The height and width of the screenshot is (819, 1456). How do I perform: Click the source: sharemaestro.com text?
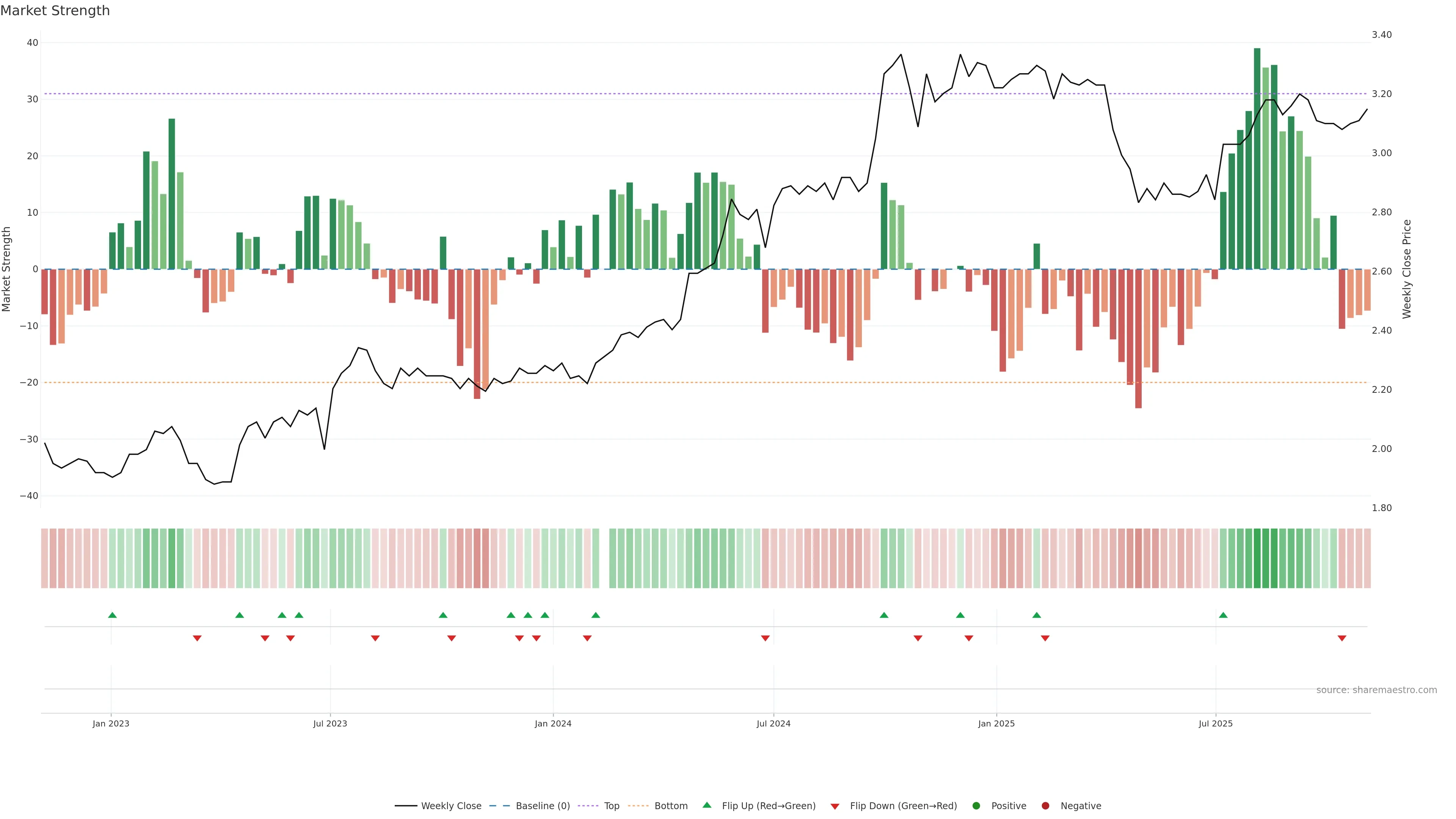click(1376, 690)
